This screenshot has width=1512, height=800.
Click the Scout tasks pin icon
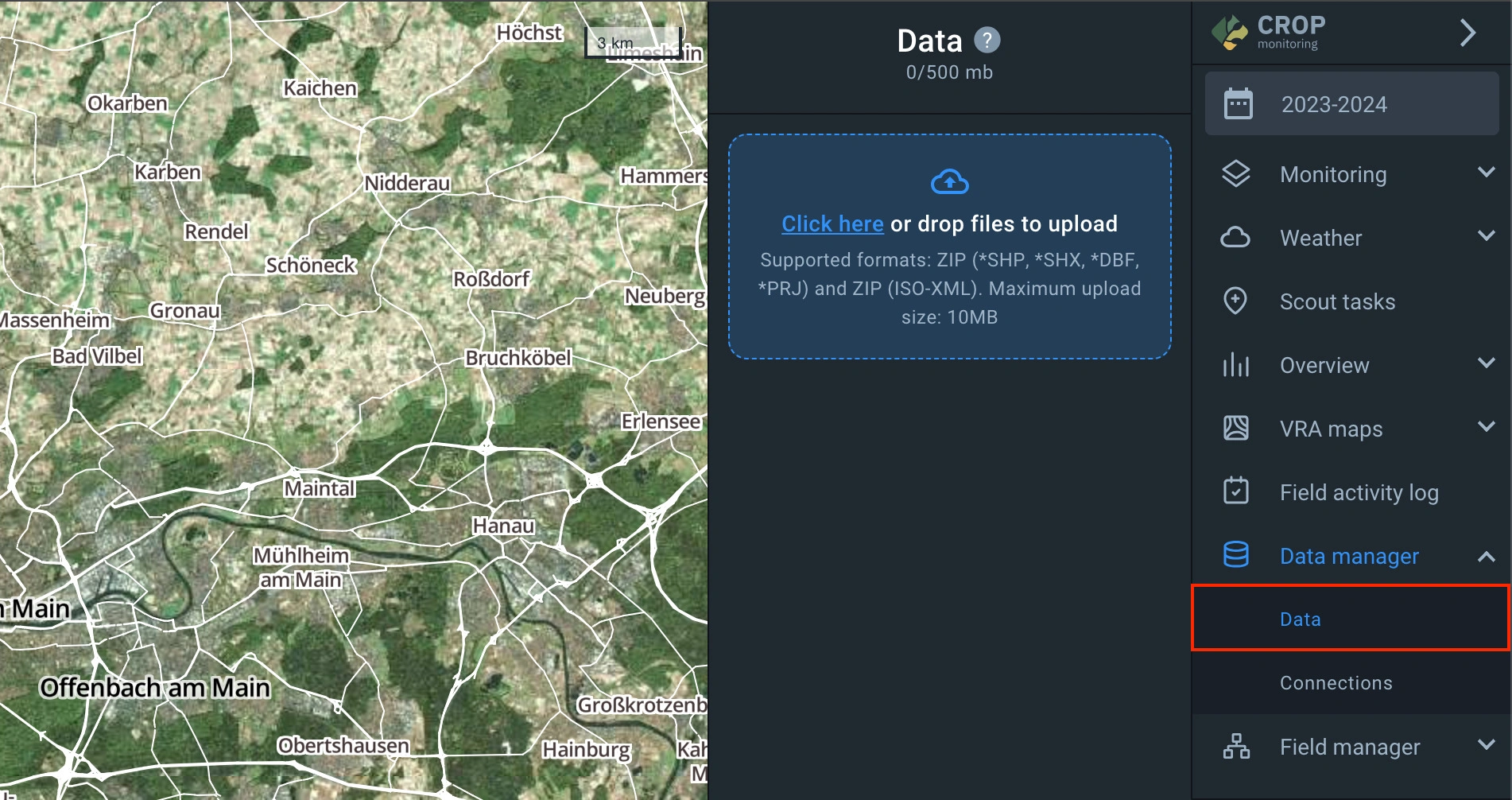[x=1235, y=301]
